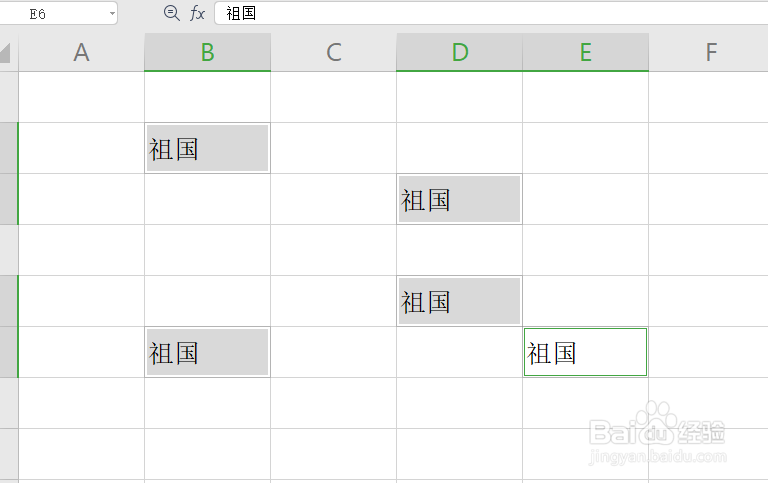Click the empty cell in column A first row

81,97
